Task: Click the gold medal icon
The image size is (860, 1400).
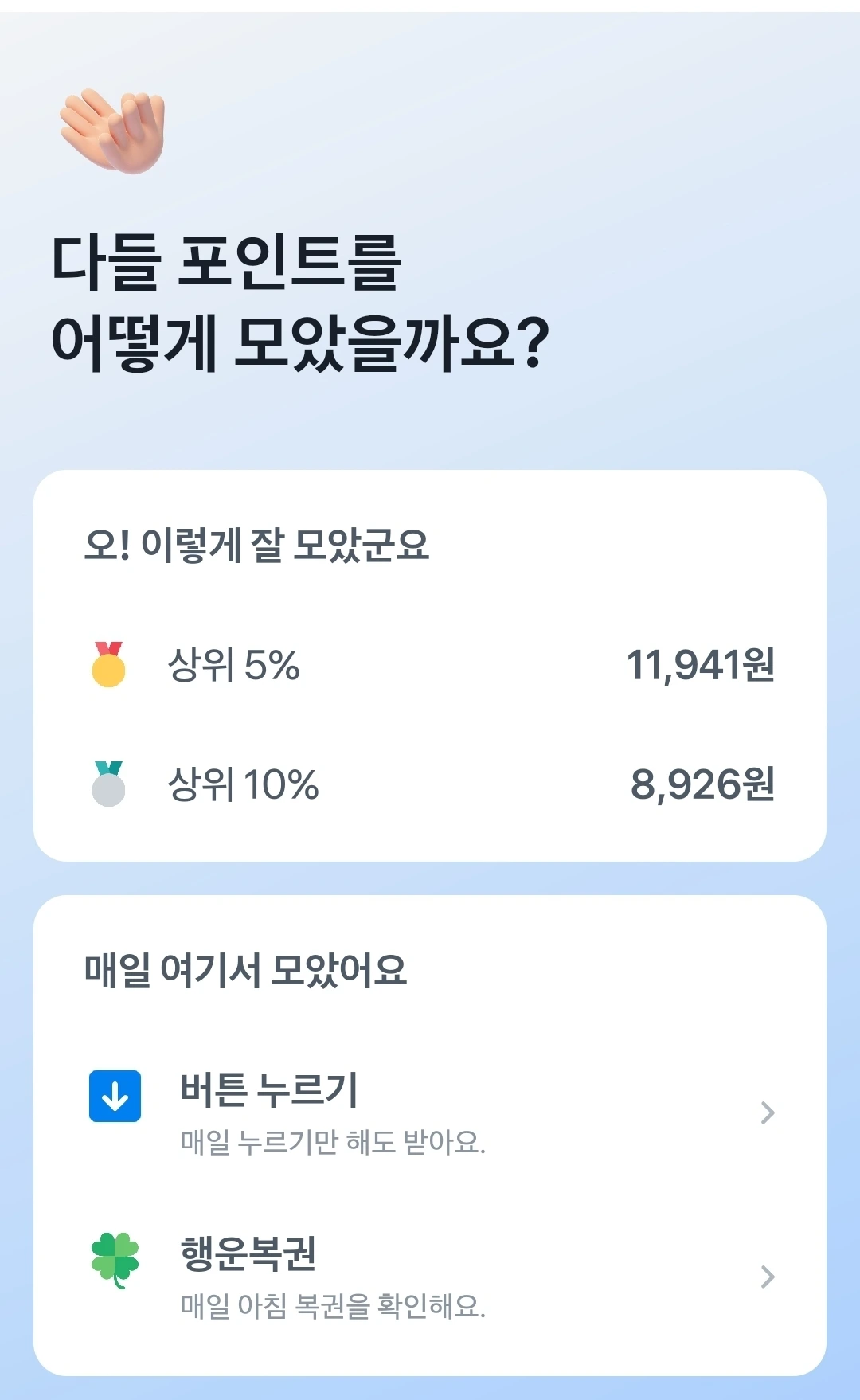Action: point(108,665)
